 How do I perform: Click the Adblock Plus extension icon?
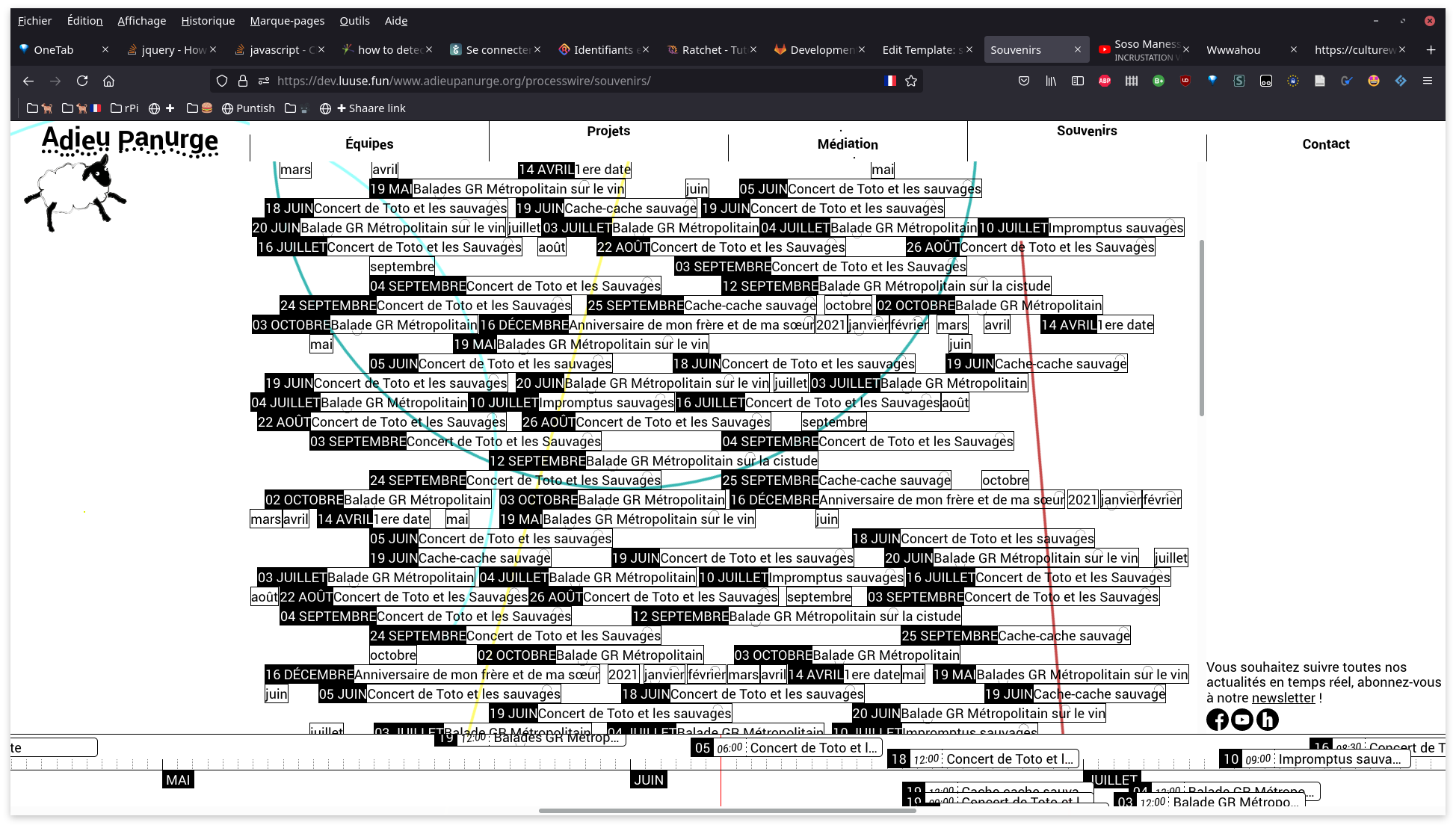(1104, 81)
